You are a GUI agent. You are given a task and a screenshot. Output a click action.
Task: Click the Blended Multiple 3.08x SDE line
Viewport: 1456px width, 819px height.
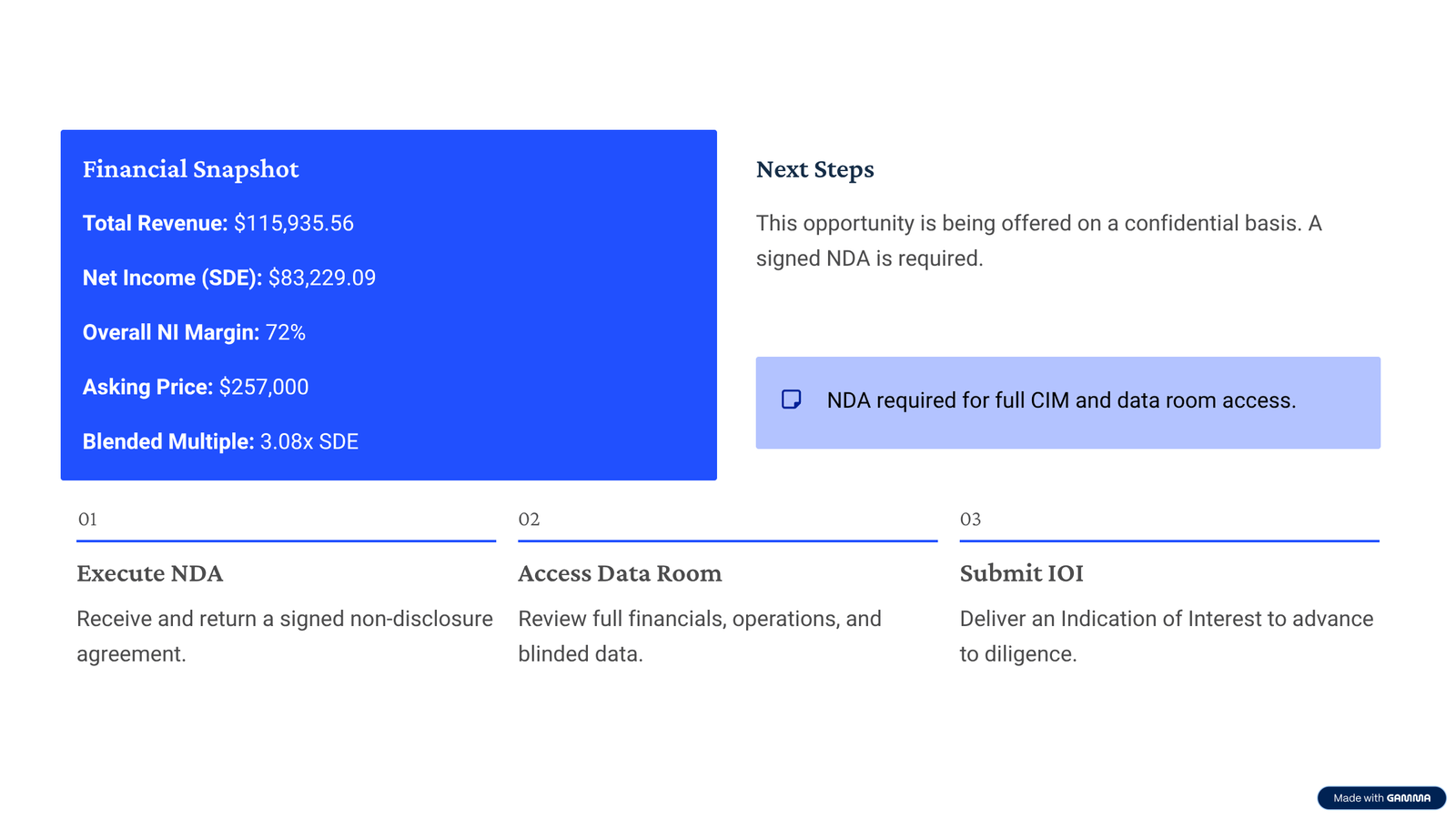[x=220, y=442]
